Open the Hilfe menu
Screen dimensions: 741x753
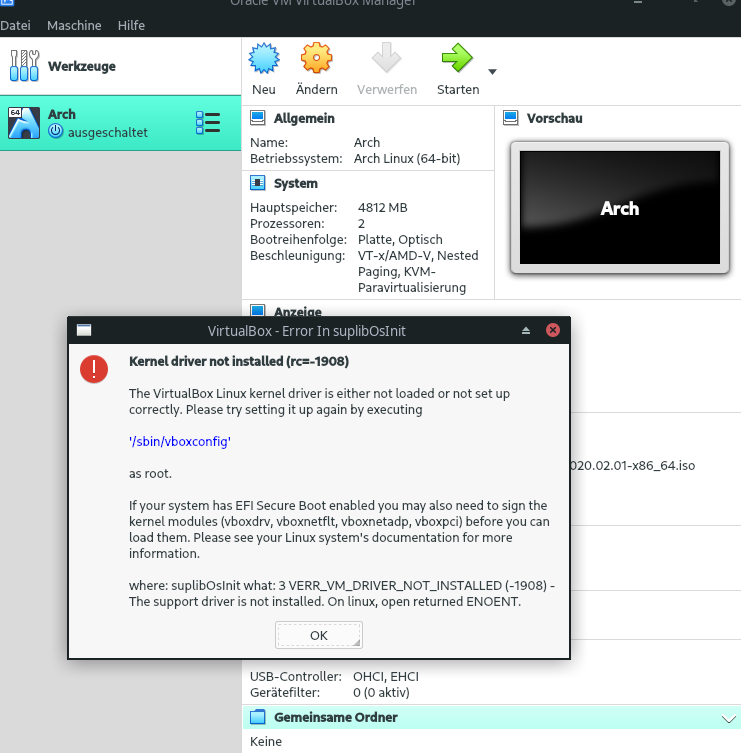pyautogui.click(x=131, y=25)
